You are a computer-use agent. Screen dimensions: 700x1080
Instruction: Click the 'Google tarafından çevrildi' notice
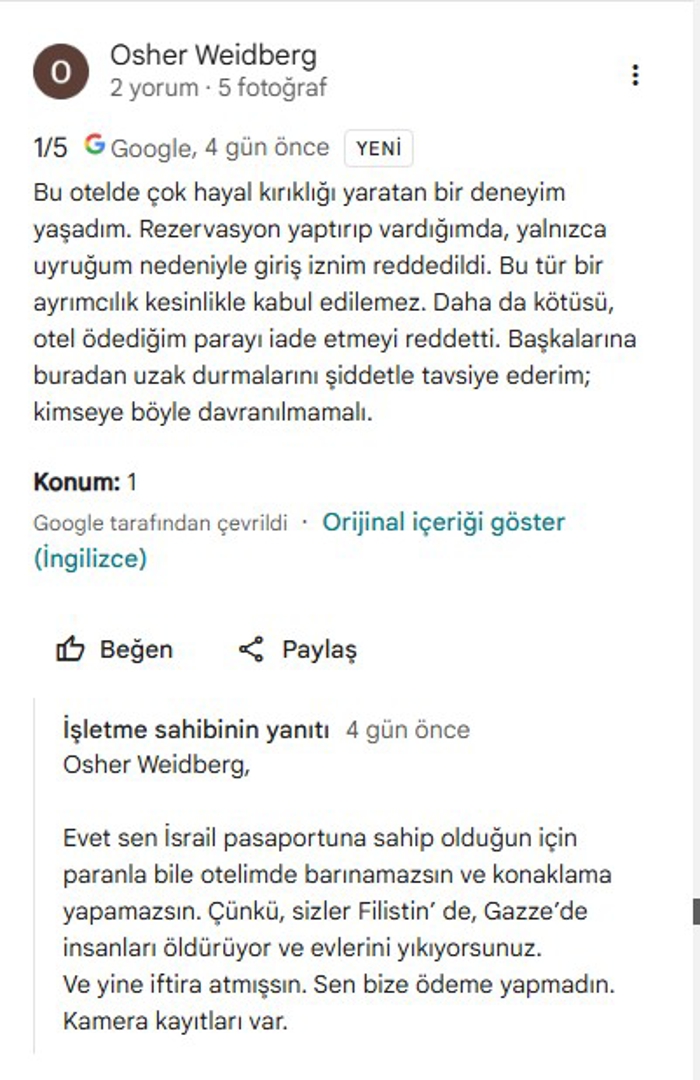[x=160, y=523]
